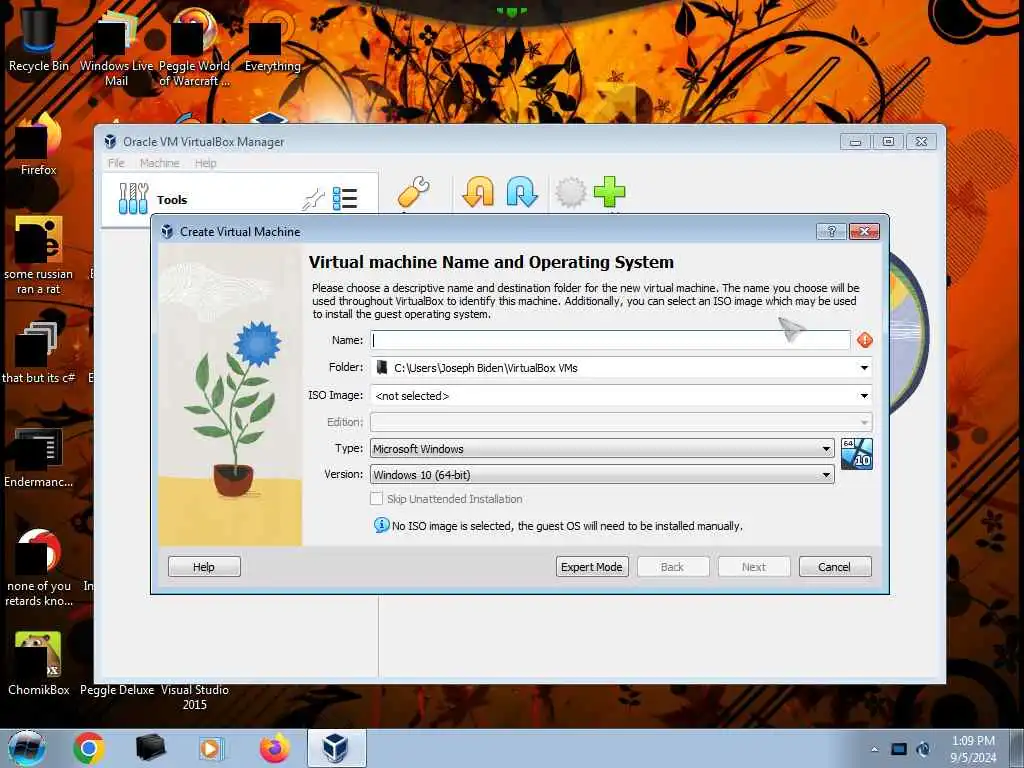Click the disabled Edition dropdown
This screenshot has height=768, width=1024.
(x=620, y=422)
